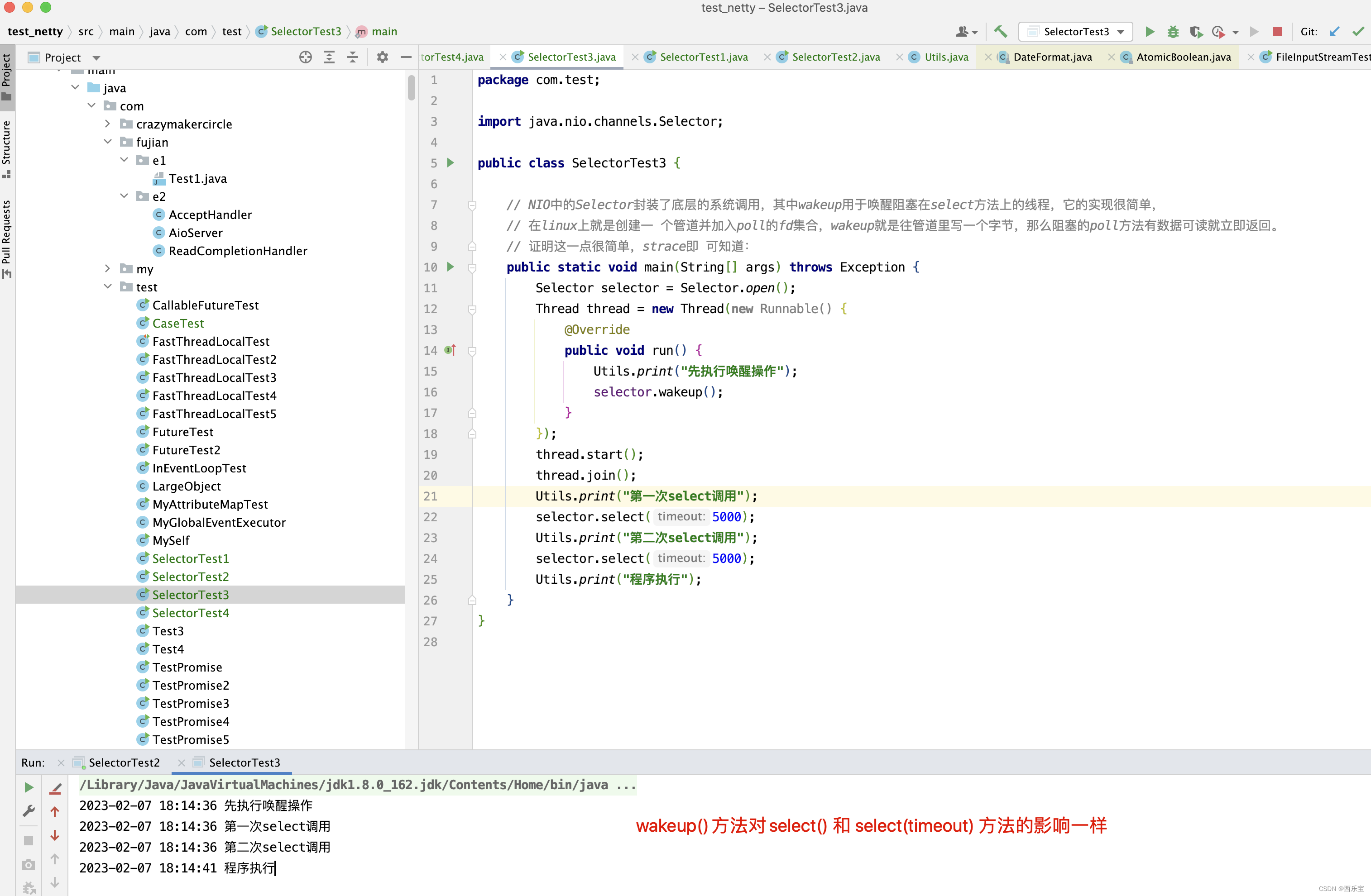The height and width of the screenshot is (896, 1371).
Task: Select opened file with the crosshair icon
Action: 305,57
